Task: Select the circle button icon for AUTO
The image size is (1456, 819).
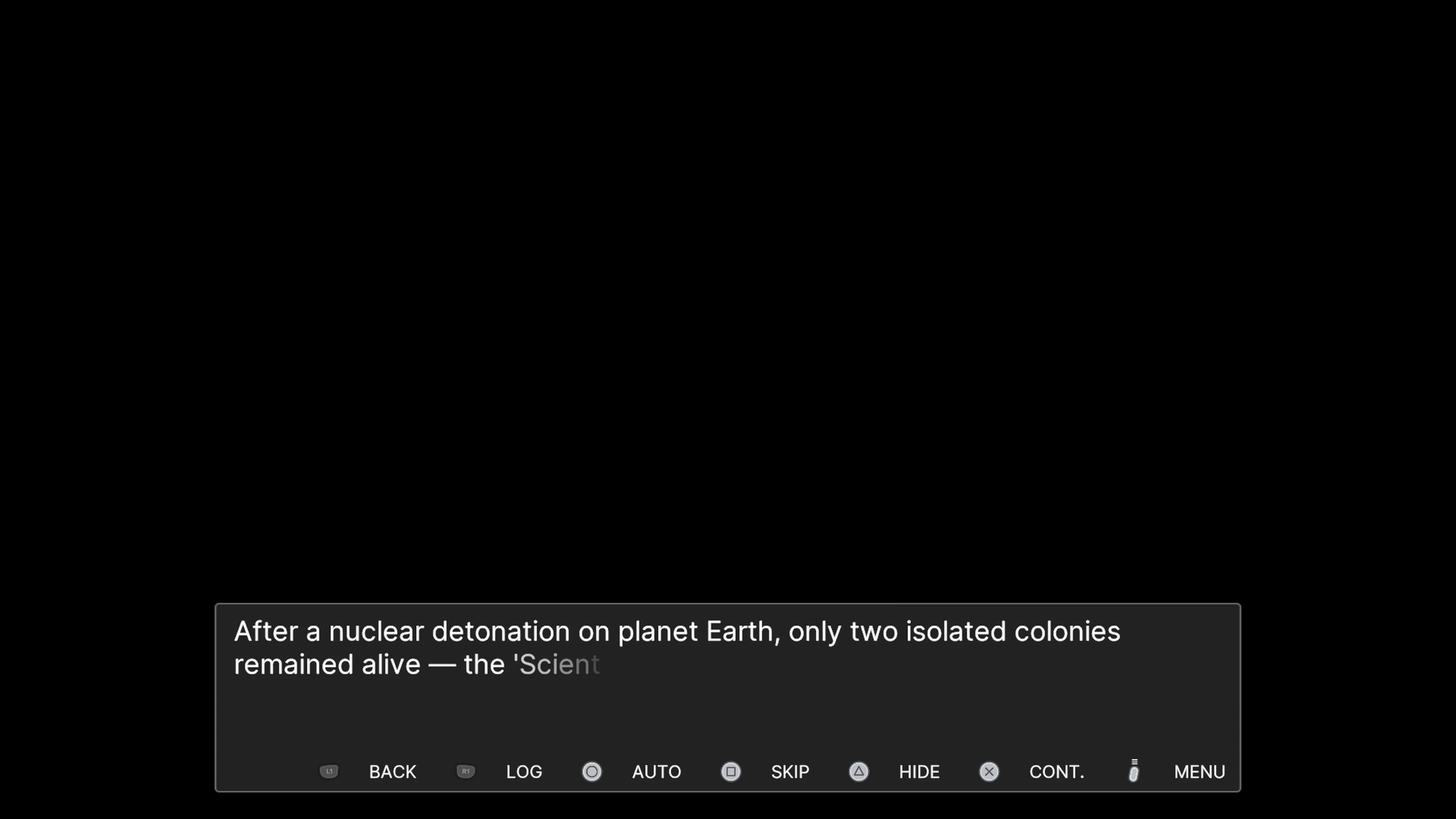Action: tap(592, 772)
